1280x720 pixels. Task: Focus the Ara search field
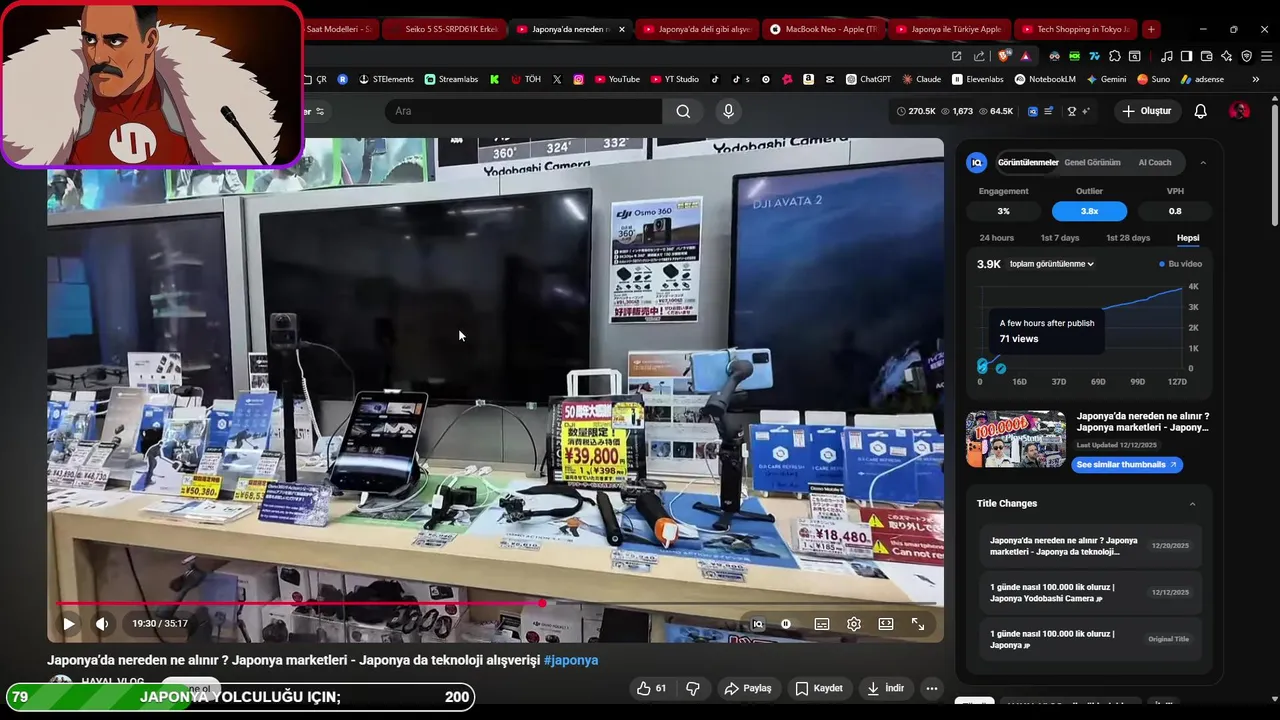(523, 111)
